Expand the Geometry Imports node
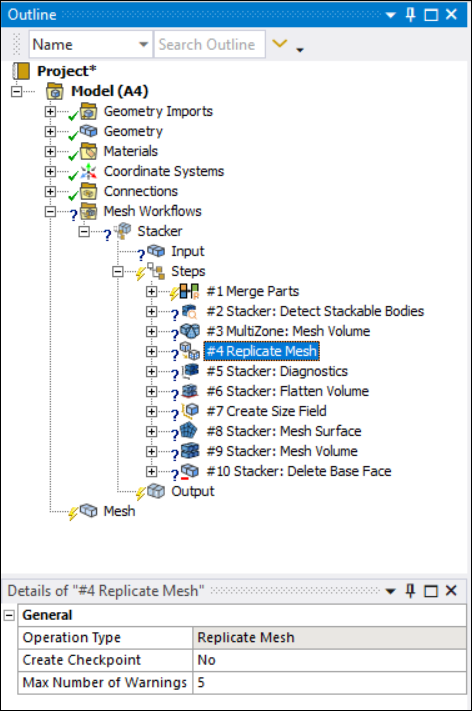The image size is (472, 711). point(50,111)
